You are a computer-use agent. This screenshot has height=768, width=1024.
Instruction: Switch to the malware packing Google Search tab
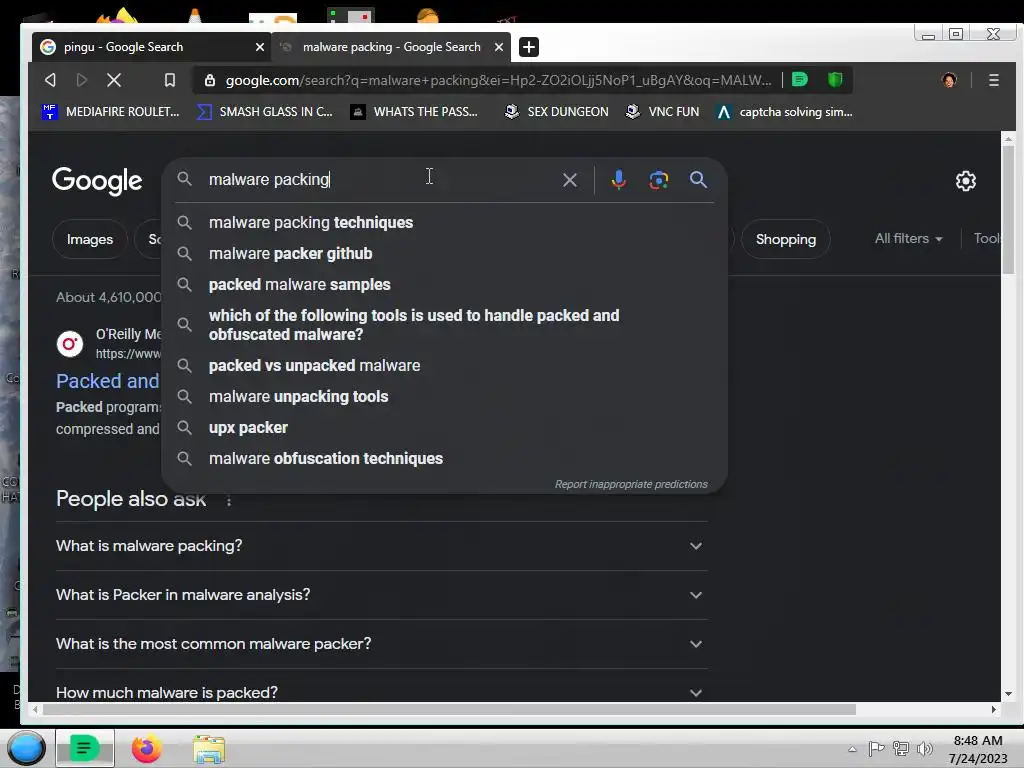point(391,47)
